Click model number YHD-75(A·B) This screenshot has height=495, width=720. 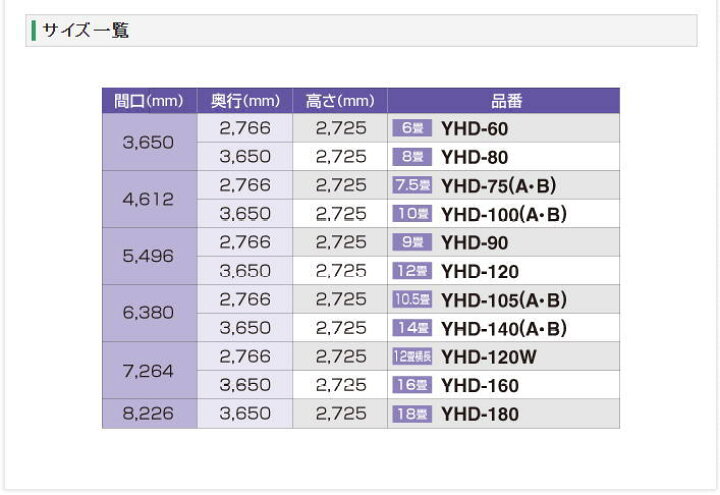click(499, 186)
